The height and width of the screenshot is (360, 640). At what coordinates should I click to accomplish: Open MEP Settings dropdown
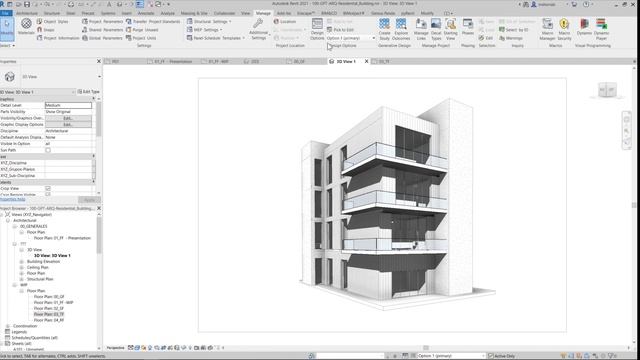(x=204, y=30)
